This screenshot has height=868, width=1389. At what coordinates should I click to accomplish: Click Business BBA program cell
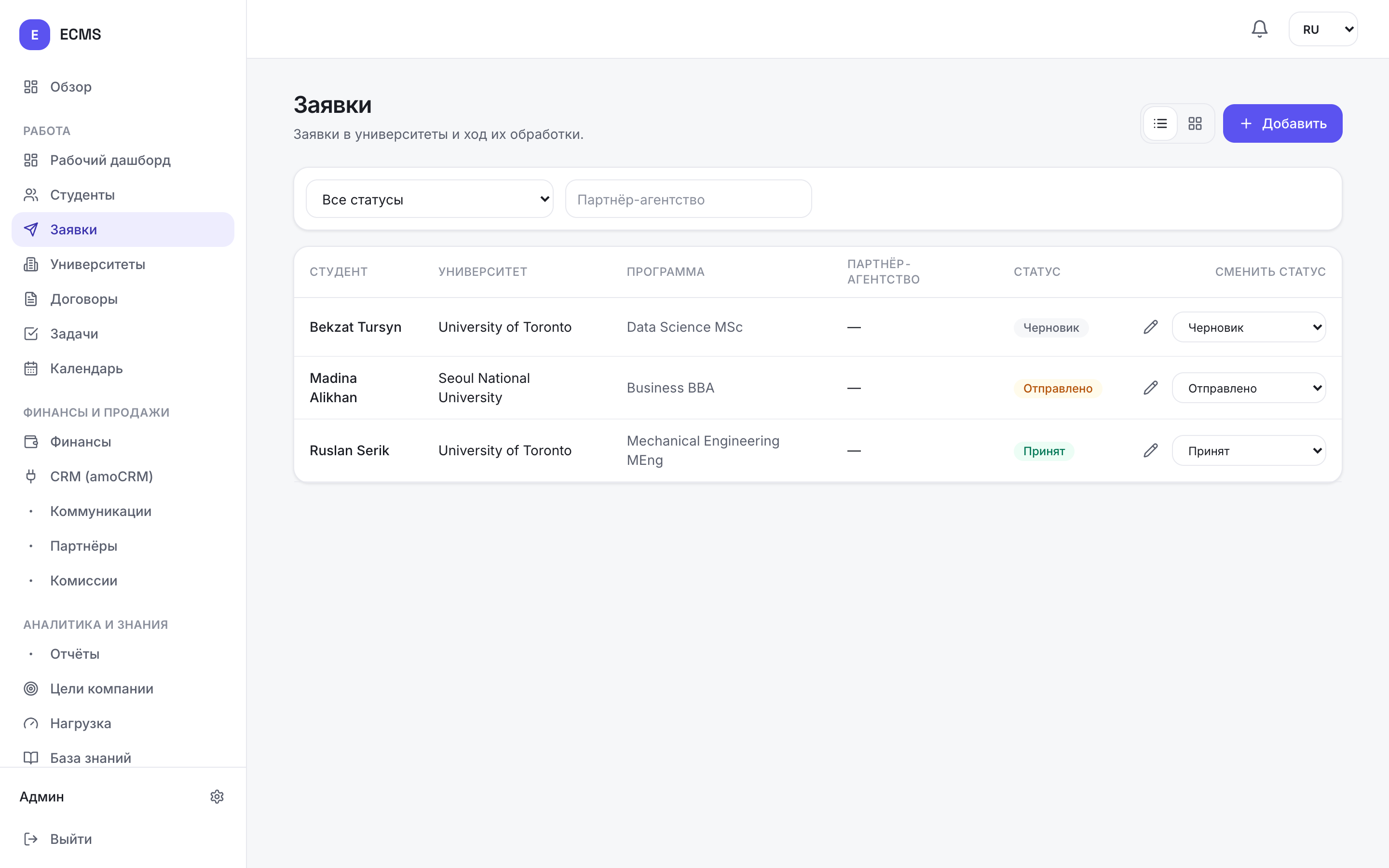click(670, 388)
